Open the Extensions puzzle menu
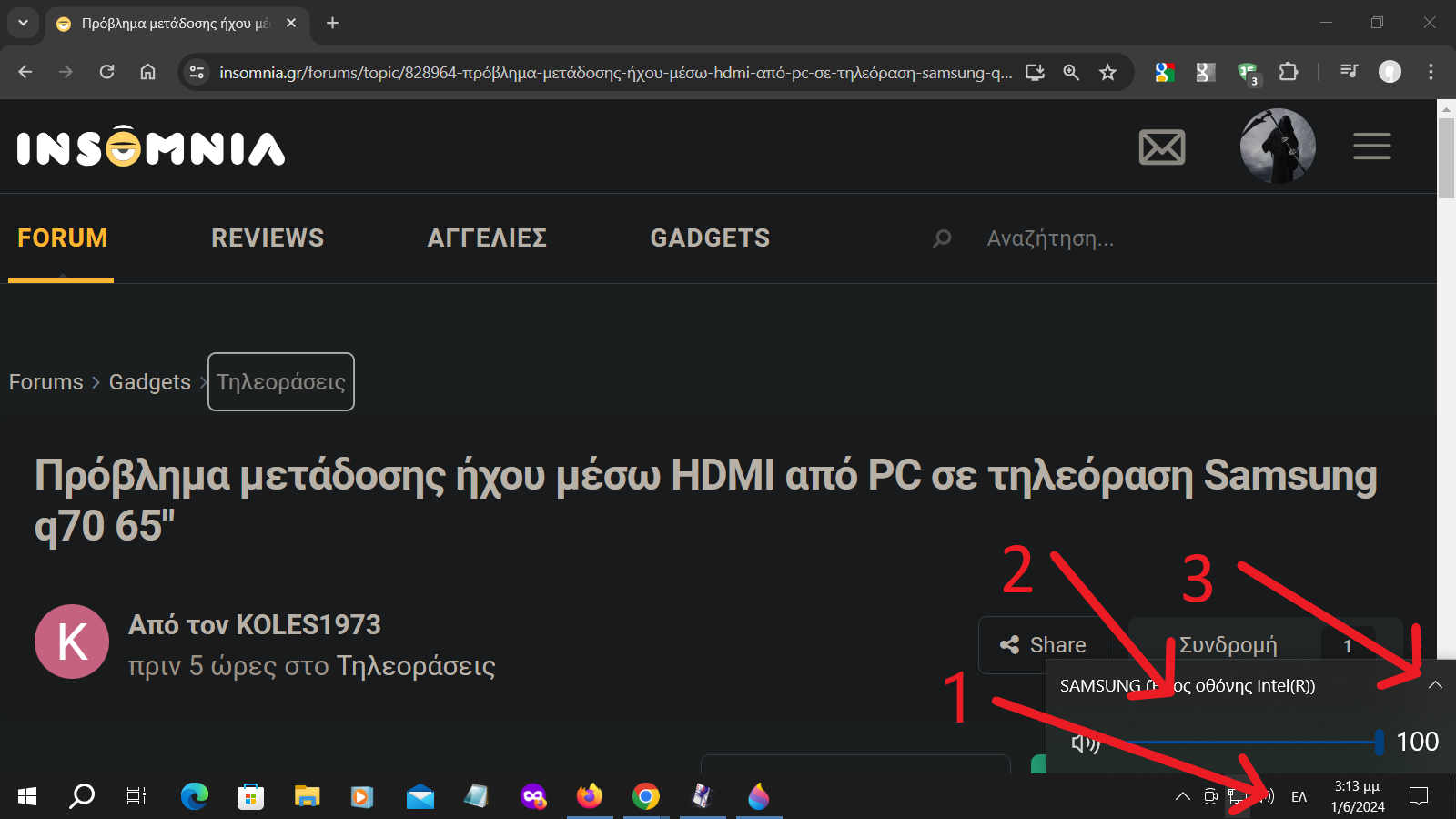The width and height of the screenshot is (1456, 819). point(1289,72)
